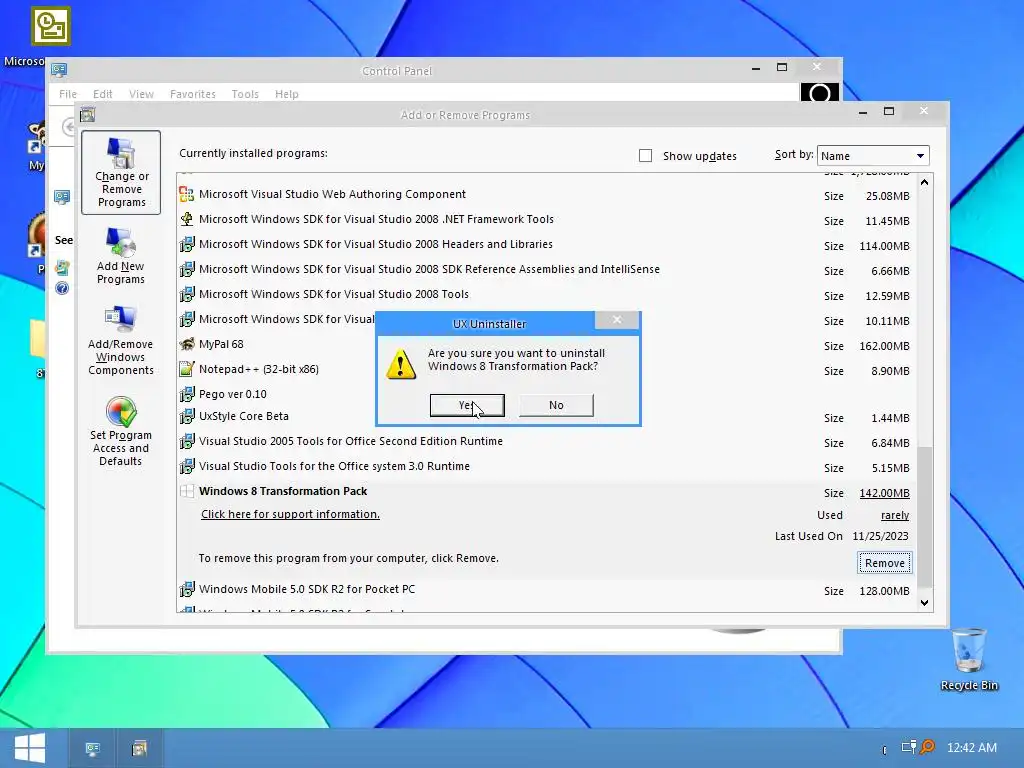Click the Control Panel title bar icon
Screen dimensions: 1024x768
coord(59,70)
